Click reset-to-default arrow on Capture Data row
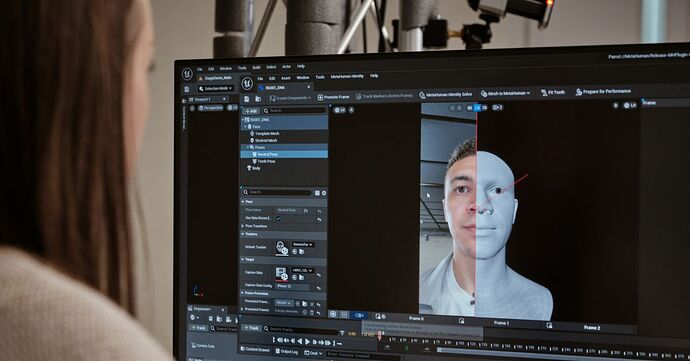Image resolution: width=690 pixels, height=361 pixels. click(319, 275)
